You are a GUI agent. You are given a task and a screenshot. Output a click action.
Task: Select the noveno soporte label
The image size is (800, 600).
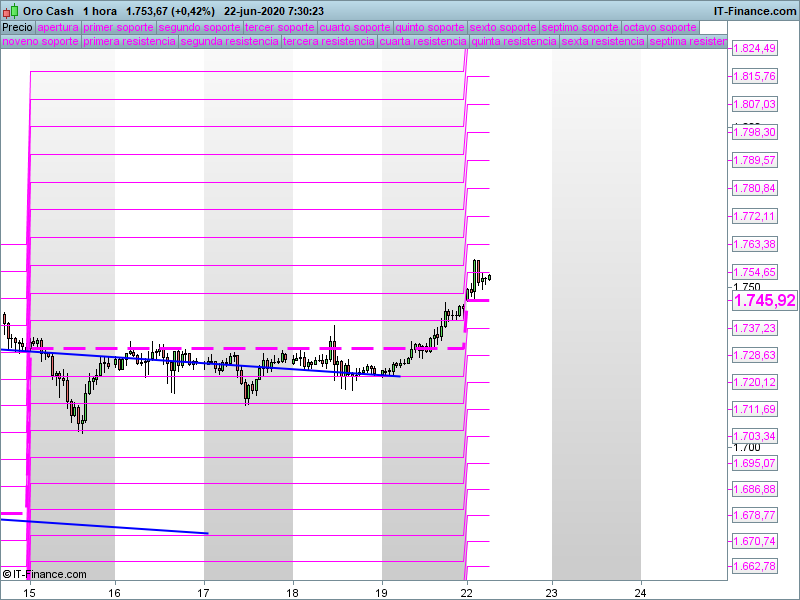[40, 42]
